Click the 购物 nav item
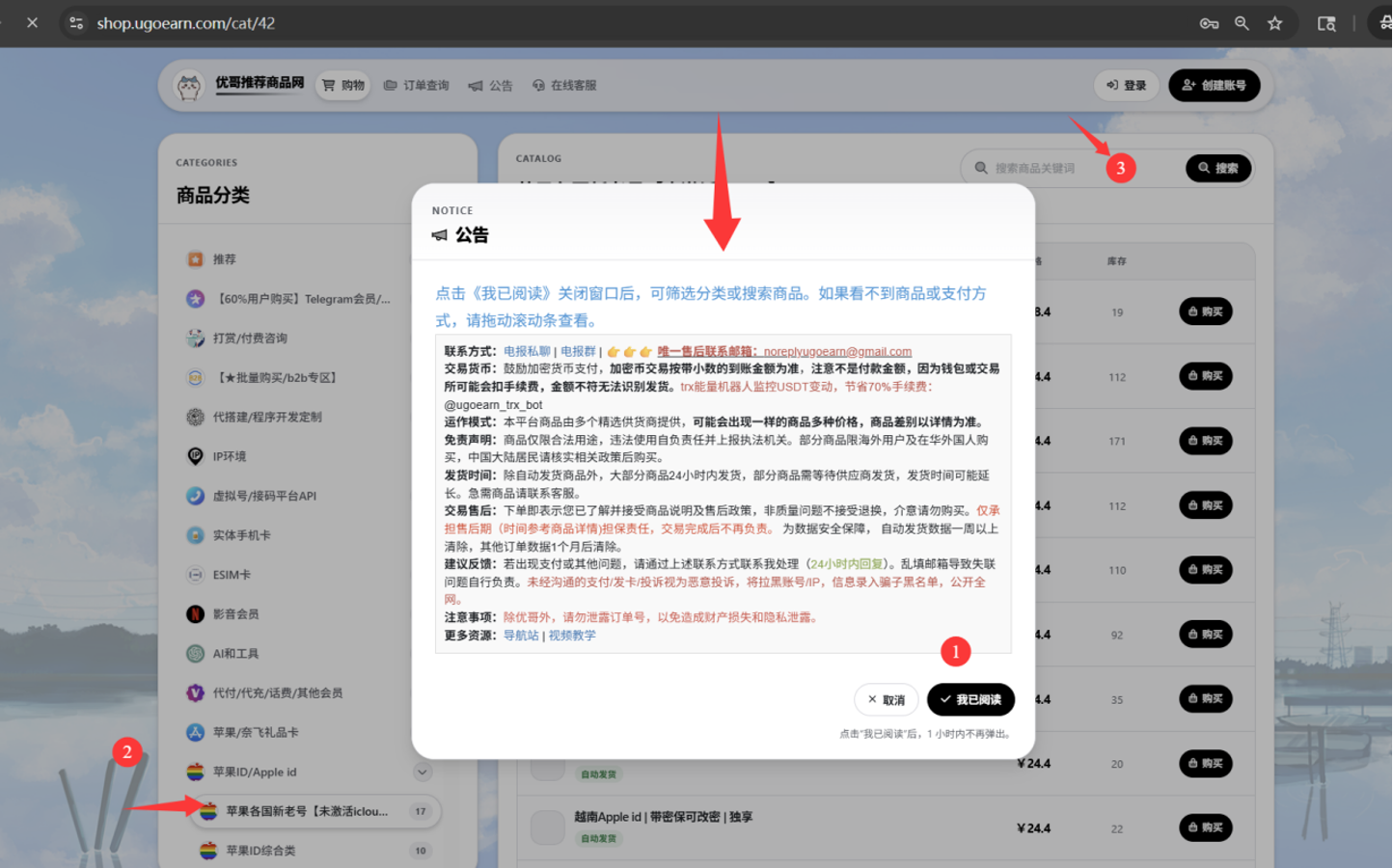The height and width of the screenshot is (868, 1393). 343,85
